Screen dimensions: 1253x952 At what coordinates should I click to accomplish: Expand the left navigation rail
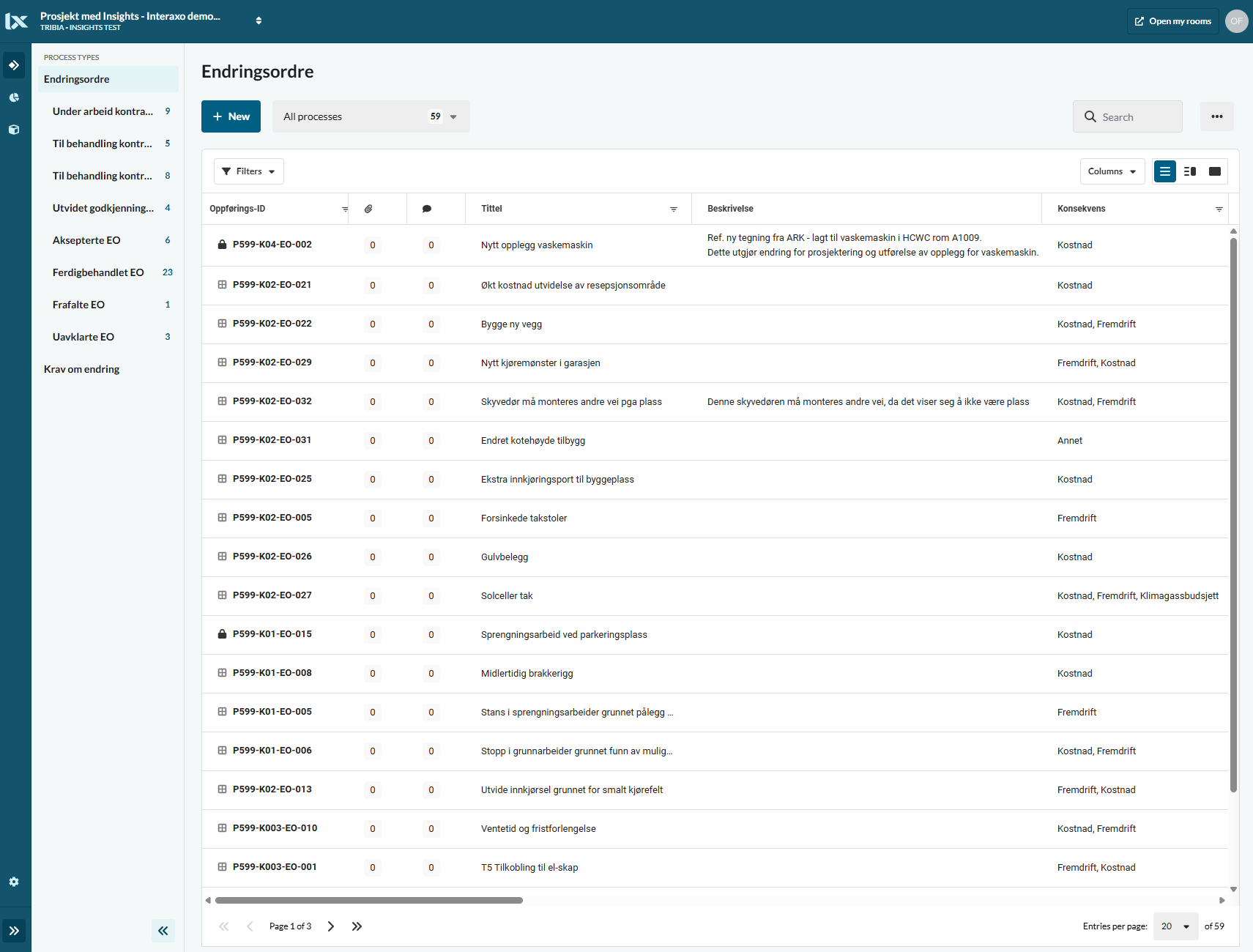(14, 931)
